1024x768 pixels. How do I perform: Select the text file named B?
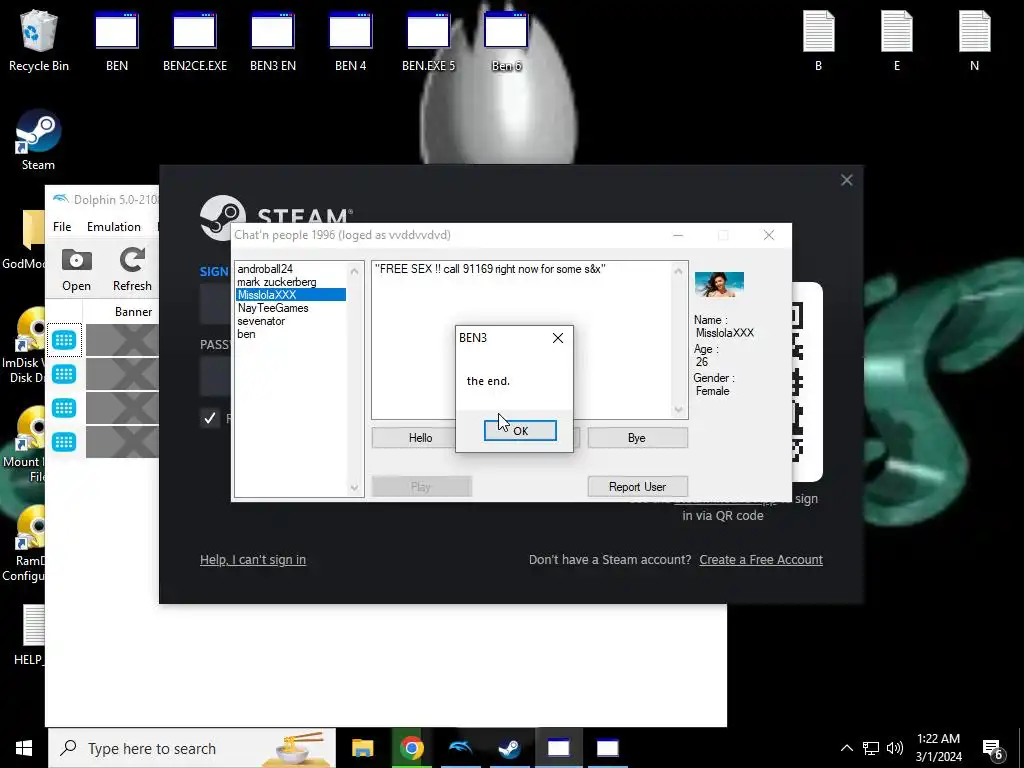click(818, 40)
